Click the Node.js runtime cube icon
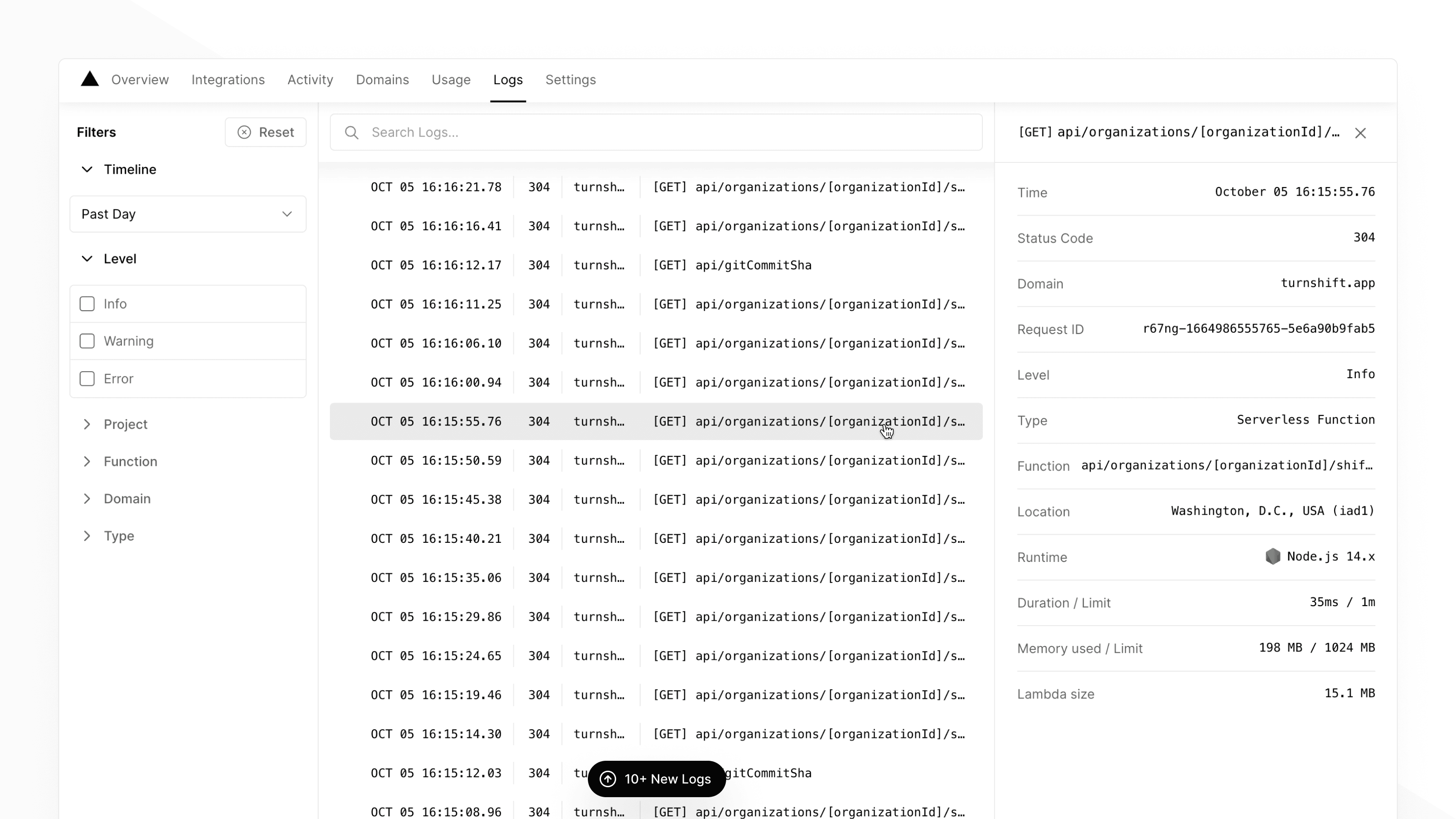Viewport: 1456px width, 819px height. tap(1274, 556)
